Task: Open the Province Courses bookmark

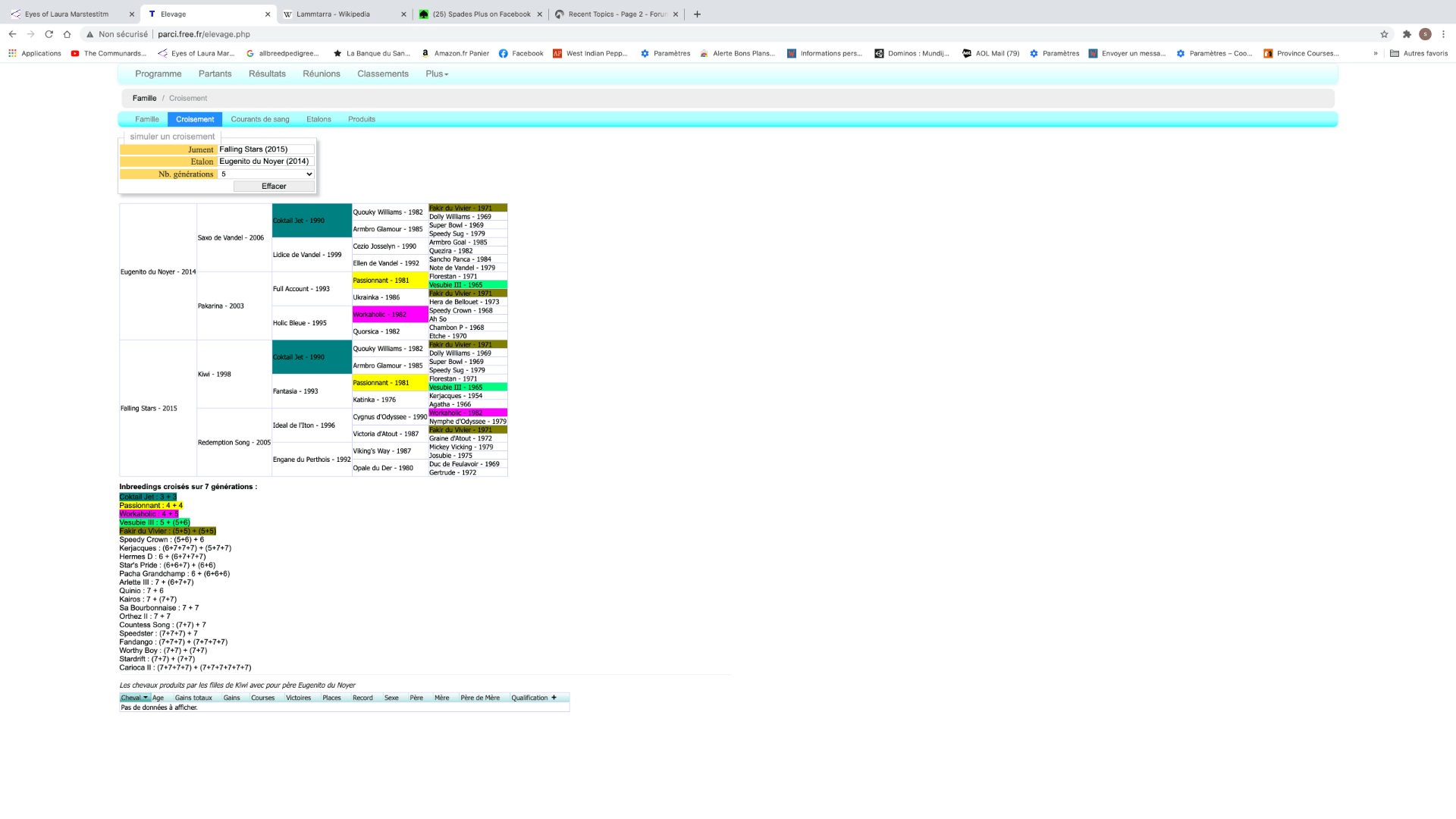Action: 1301,53
